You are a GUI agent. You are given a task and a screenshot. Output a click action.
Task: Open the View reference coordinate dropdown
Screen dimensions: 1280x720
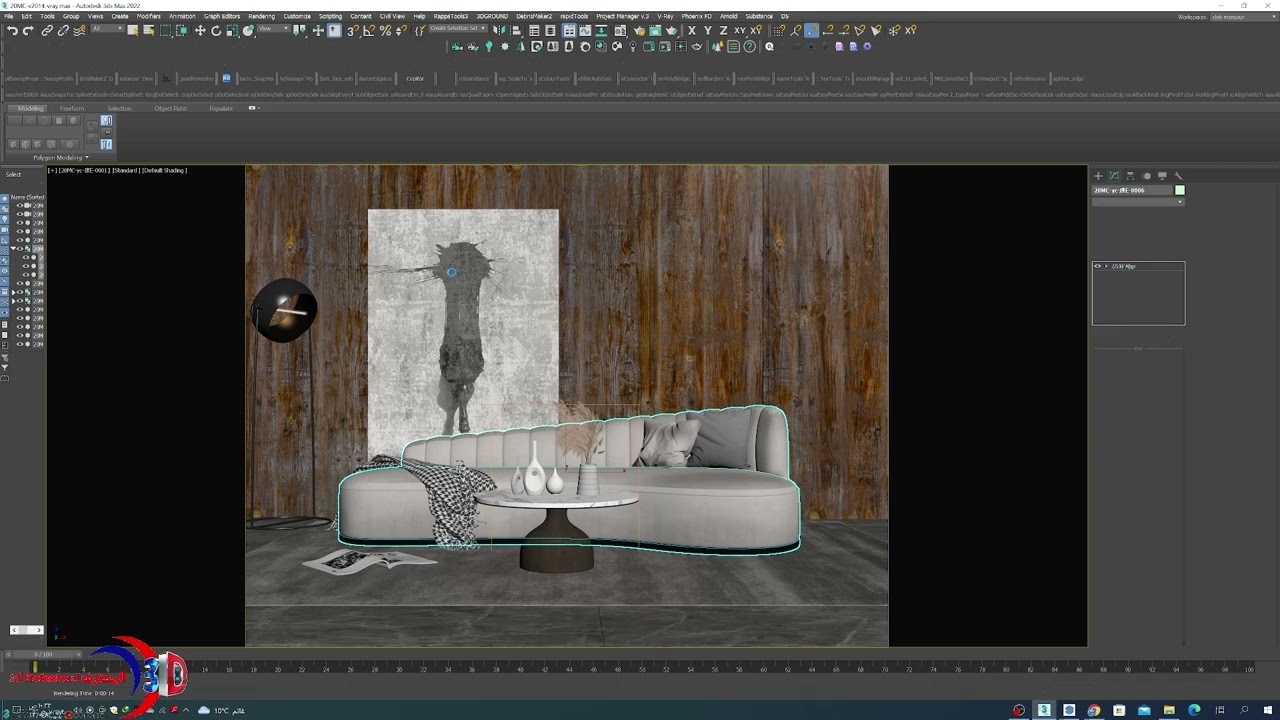273,29
